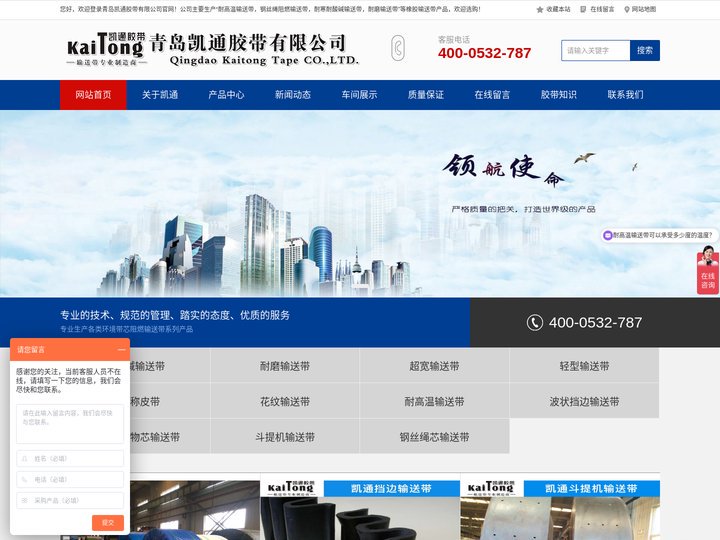This screenshot has height=540, width=720.
Task: Click the 姓名 name field
Action: 70,458
